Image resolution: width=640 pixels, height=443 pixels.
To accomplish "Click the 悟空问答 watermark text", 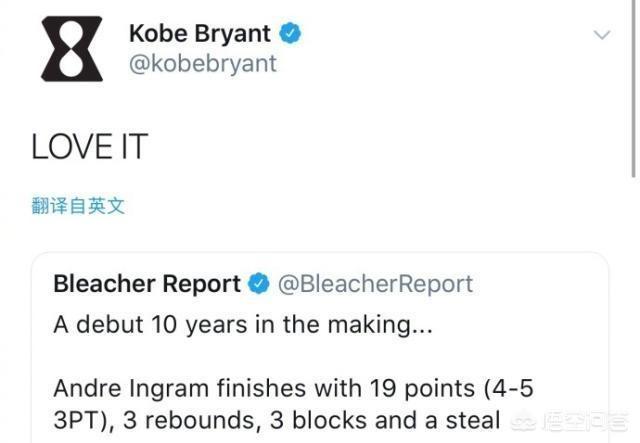I will click(x=592, y=421).
